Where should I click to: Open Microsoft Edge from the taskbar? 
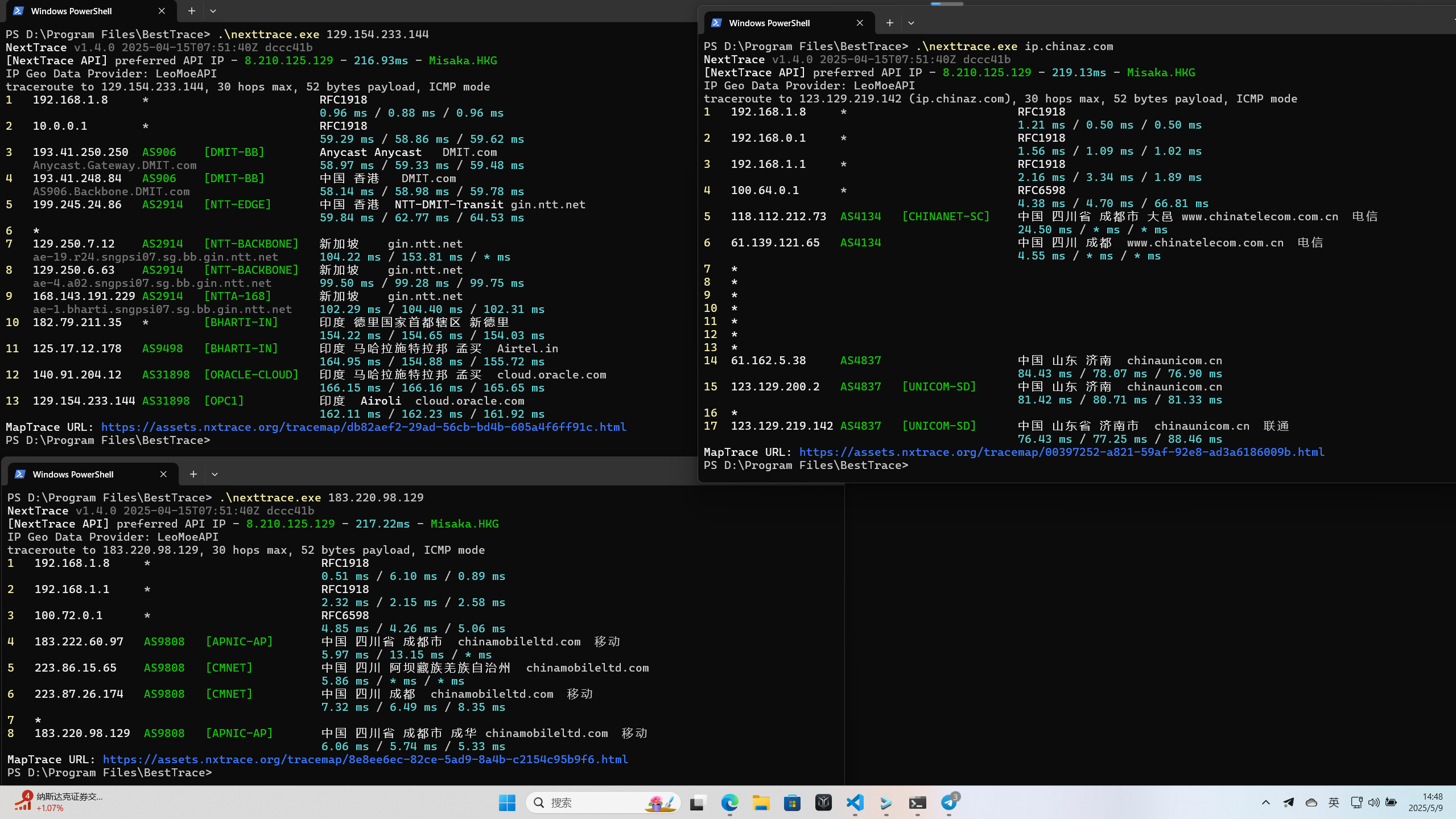coord(729,802)
